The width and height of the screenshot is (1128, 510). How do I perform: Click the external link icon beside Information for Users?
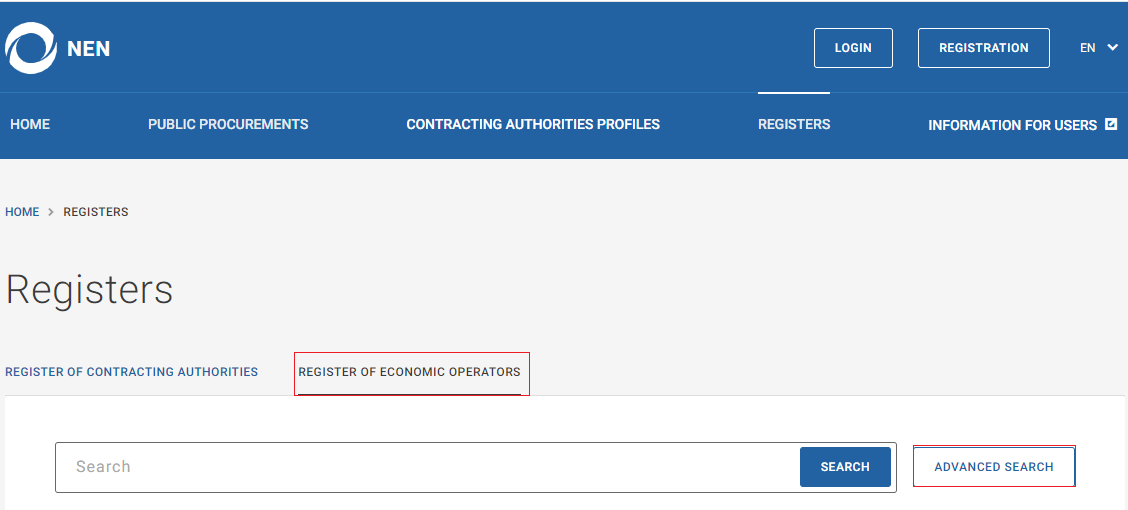pyautogui.click(x=1111, y=125)
